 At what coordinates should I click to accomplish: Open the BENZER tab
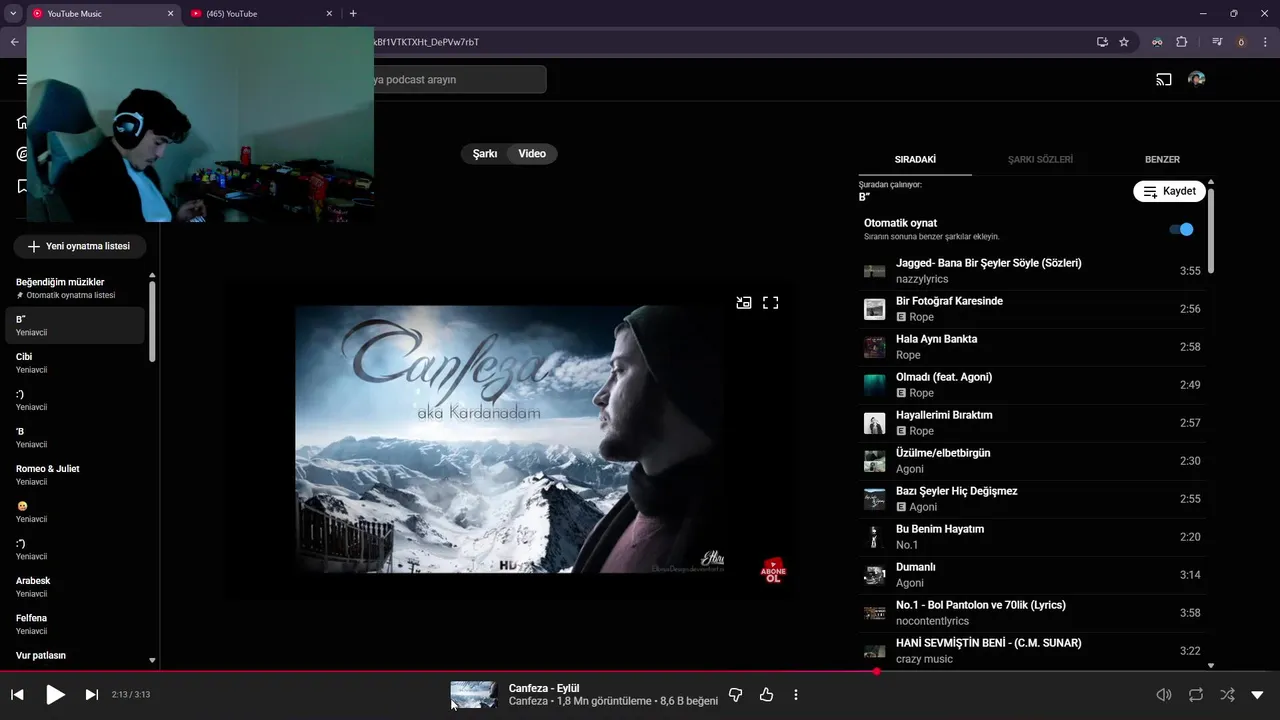pyautogui.click(x=1162, y=159)
